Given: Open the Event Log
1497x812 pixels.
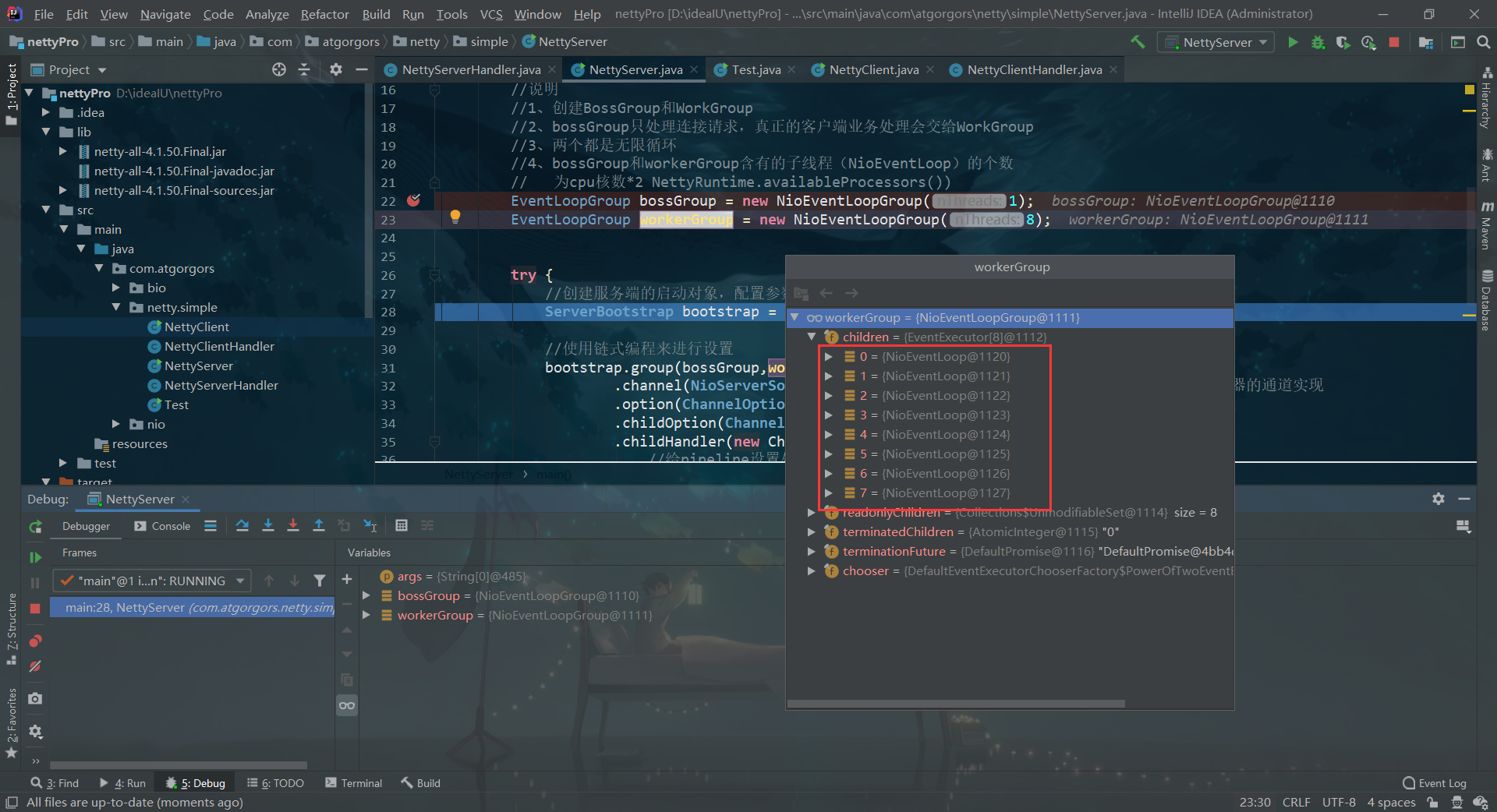Looking at the screenshot, I should pyautogui.click(x=1434, y=783).
